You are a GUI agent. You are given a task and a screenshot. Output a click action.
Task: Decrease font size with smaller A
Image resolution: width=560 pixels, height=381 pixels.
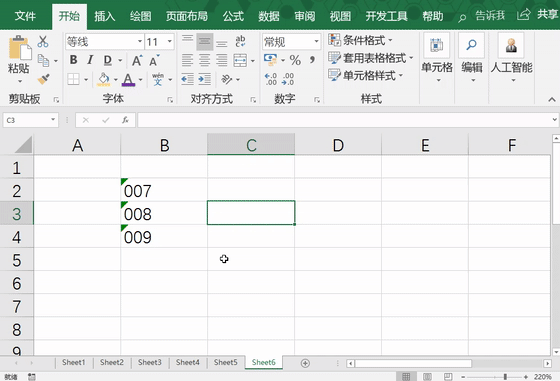click(x=154, y=61)
